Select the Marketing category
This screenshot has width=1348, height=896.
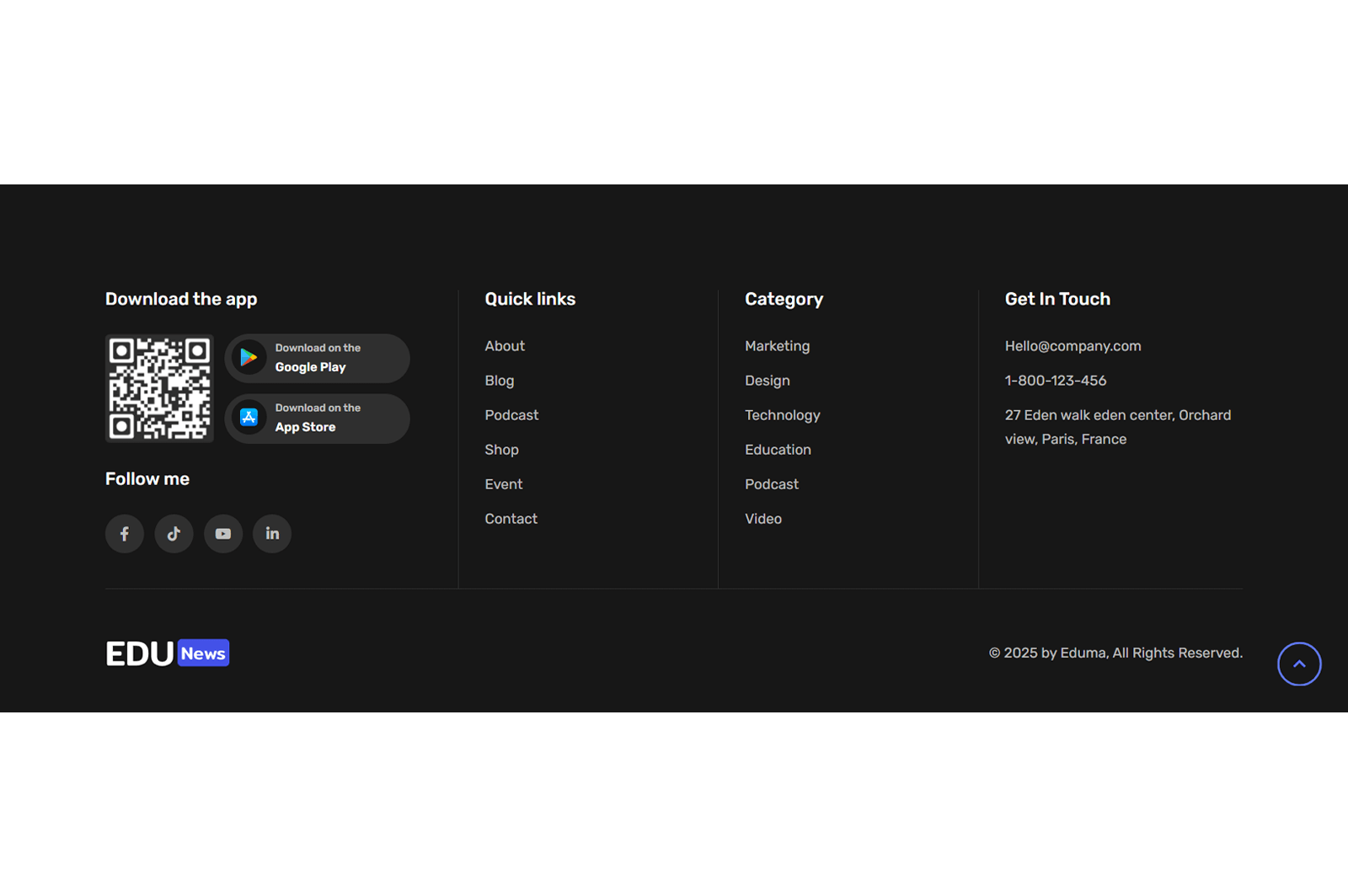777,346
